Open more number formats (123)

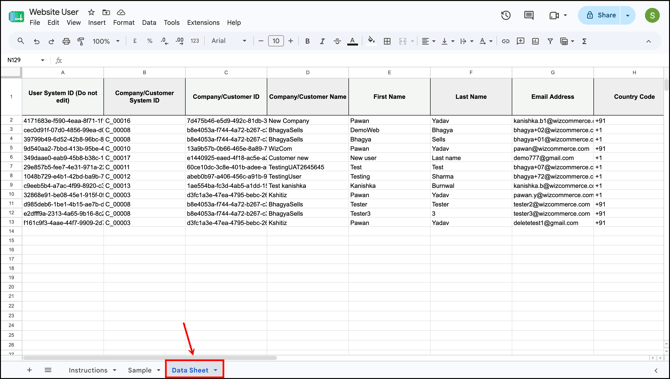click(x=195, y=41)
